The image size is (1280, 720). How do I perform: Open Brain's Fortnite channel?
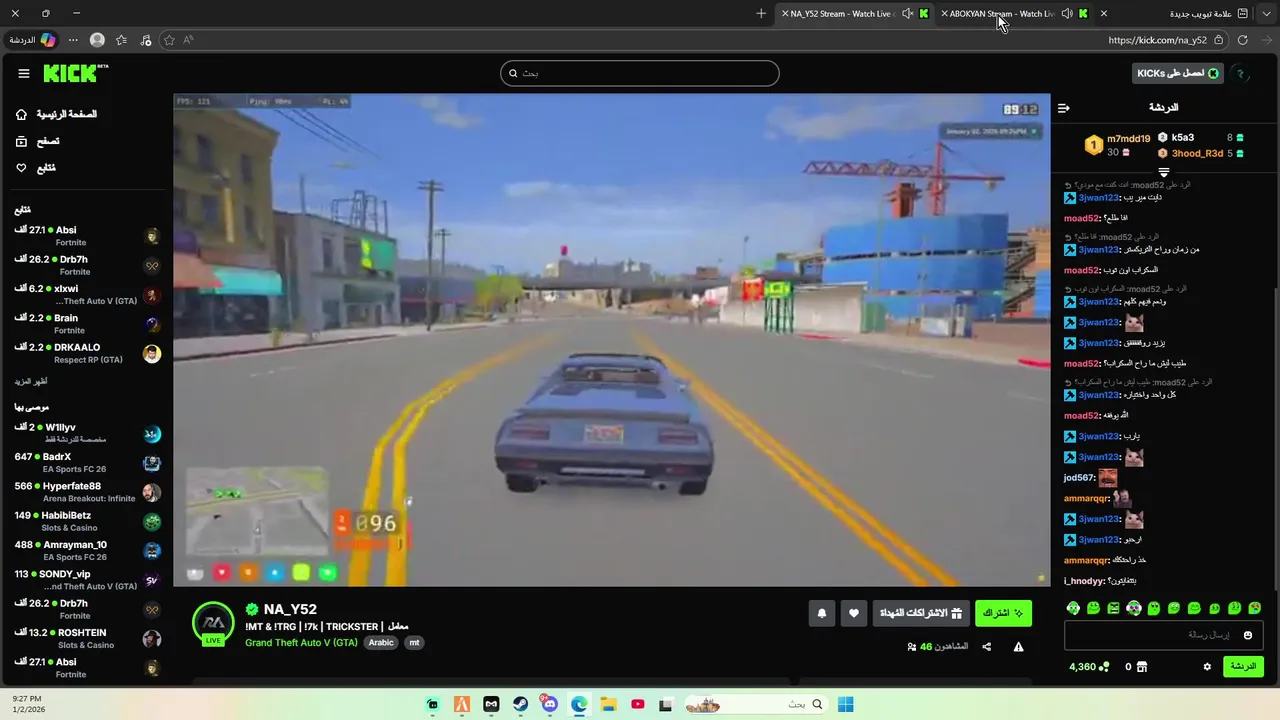(87, 323)
